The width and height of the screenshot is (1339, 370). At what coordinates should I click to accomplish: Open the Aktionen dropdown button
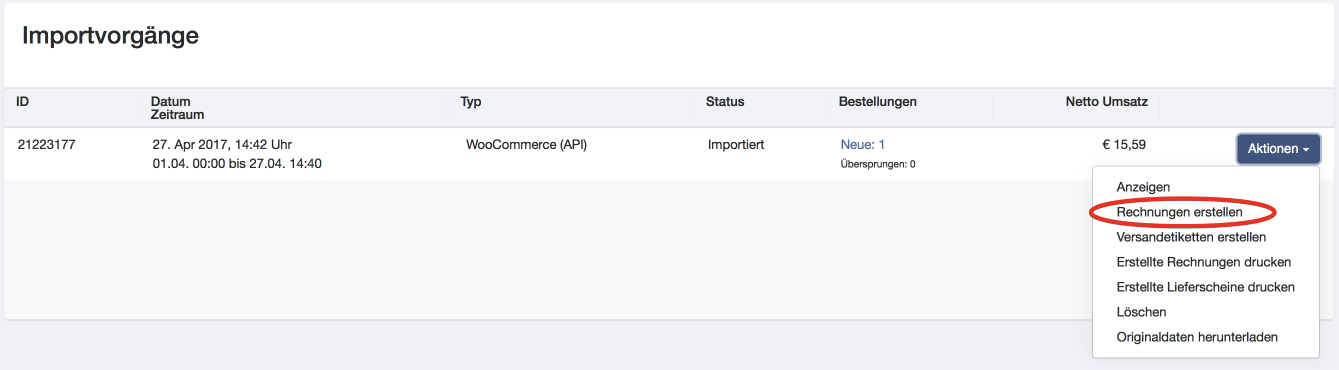(1278, 149)
